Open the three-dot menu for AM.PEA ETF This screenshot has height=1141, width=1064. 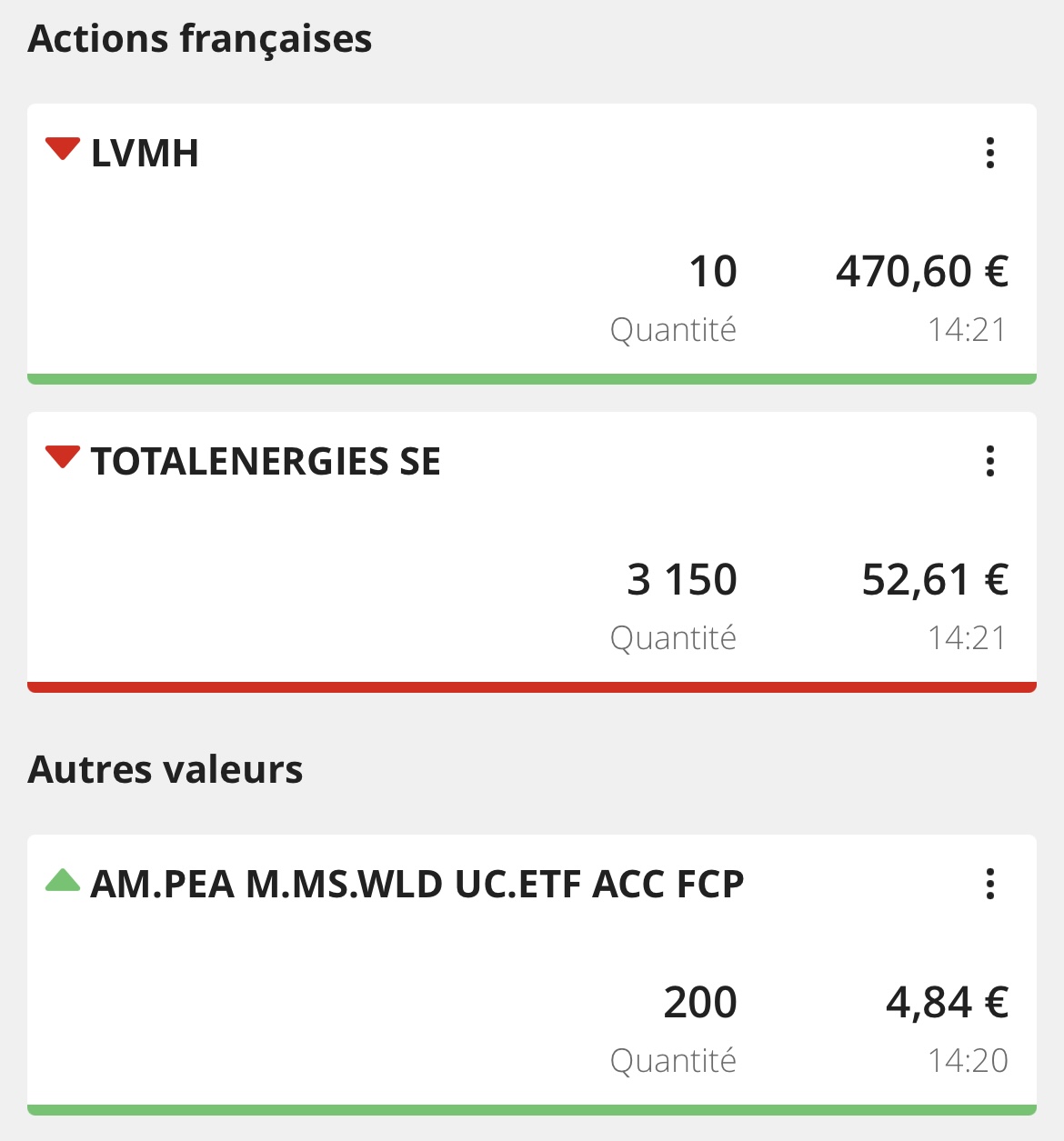pyautogui.click(x=990, y=884)
